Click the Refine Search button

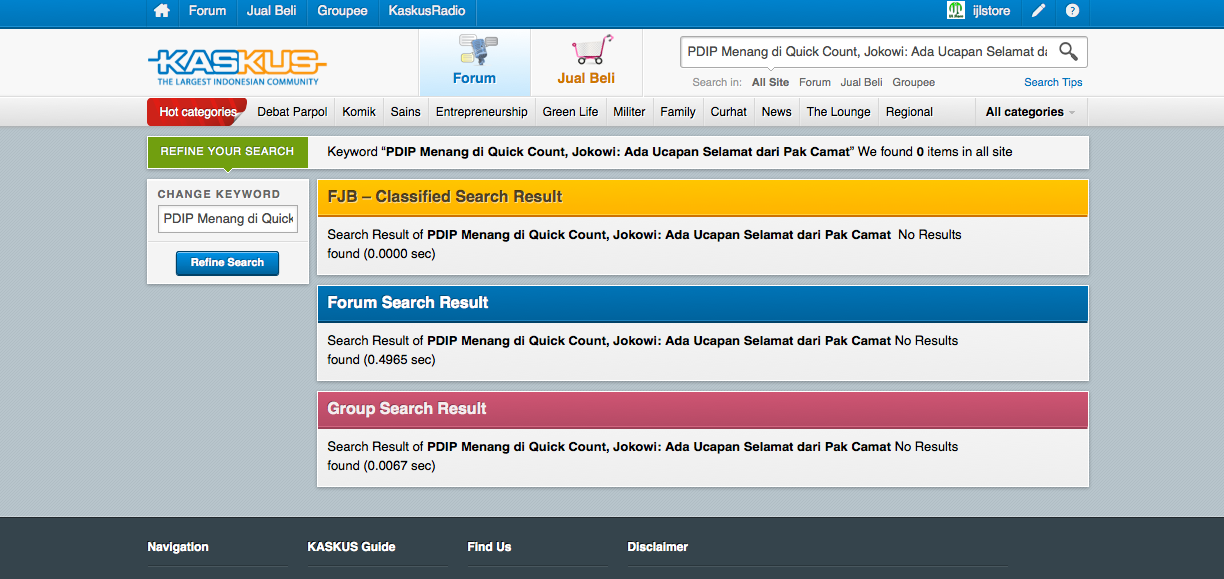[228, 263]
